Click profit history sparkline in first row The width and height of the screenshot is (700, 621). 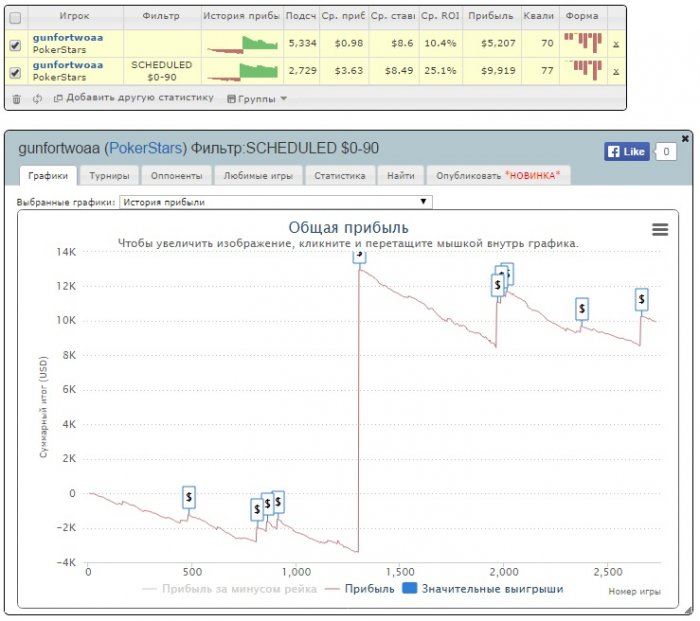click(x=242, y=44)
